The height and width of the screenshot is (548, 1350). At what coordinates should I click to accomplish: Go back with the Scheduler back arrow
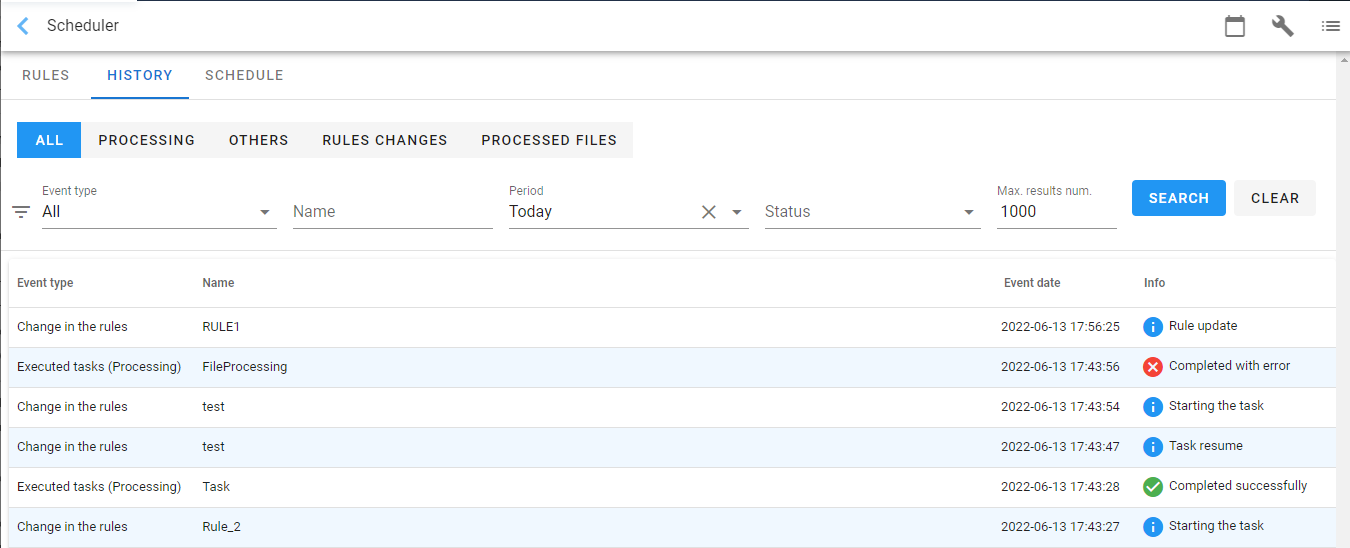[23, 26]
